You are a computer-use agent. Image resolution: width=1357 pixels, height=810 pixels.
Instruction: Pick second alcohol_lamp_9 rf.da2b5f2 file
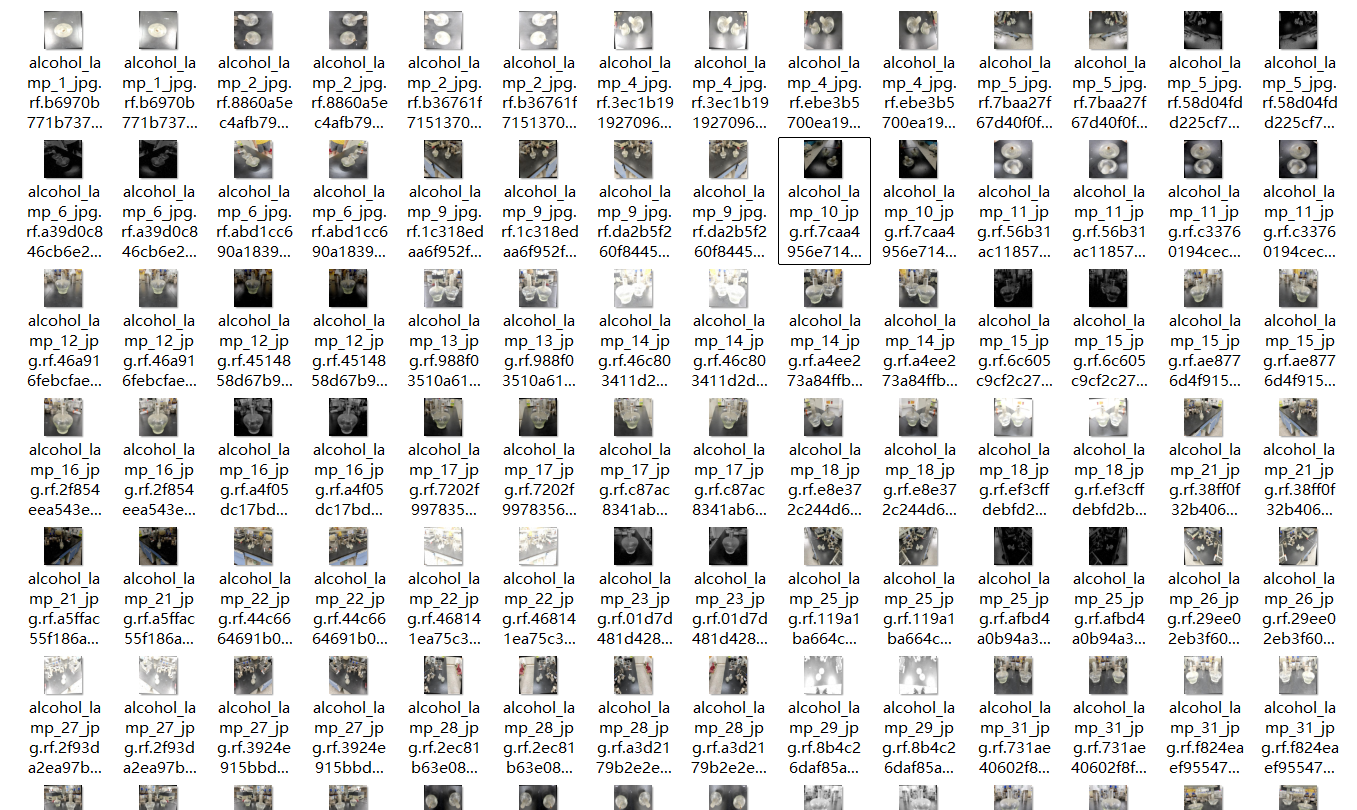click(x=729, y=201)
